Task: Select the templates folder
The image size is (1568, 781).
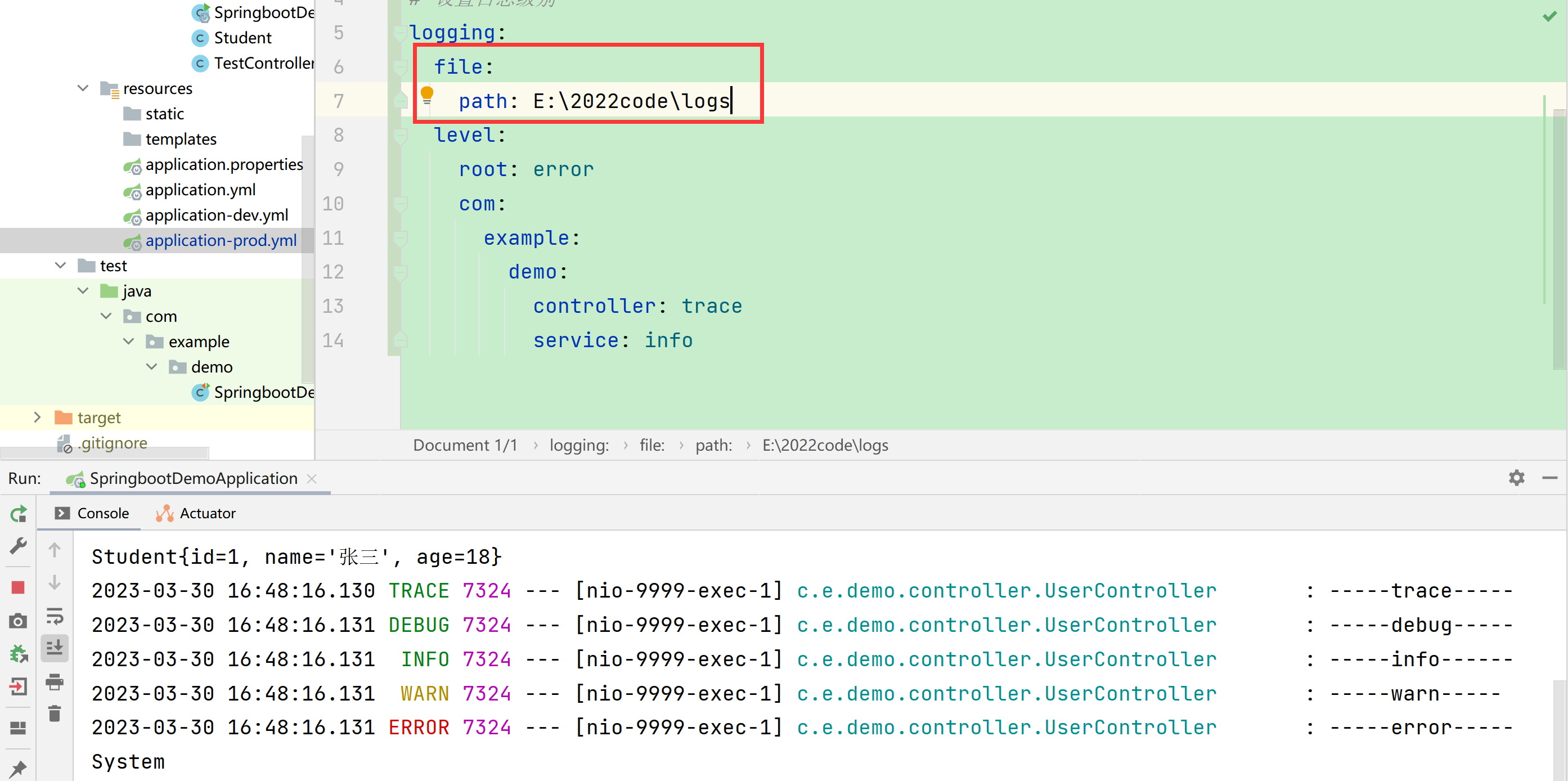Action: 170,139
